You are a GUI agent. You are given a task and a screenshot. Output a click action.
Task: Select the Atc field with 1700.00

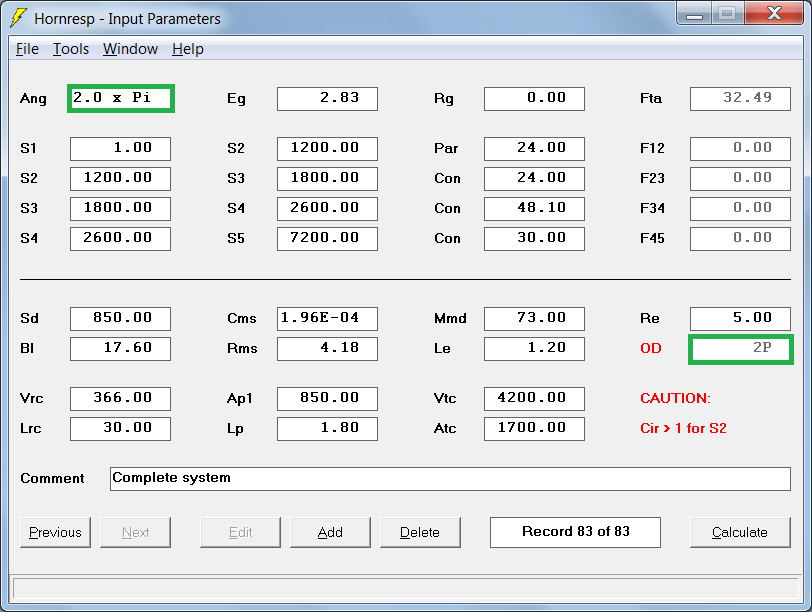[x=534, y=429]
